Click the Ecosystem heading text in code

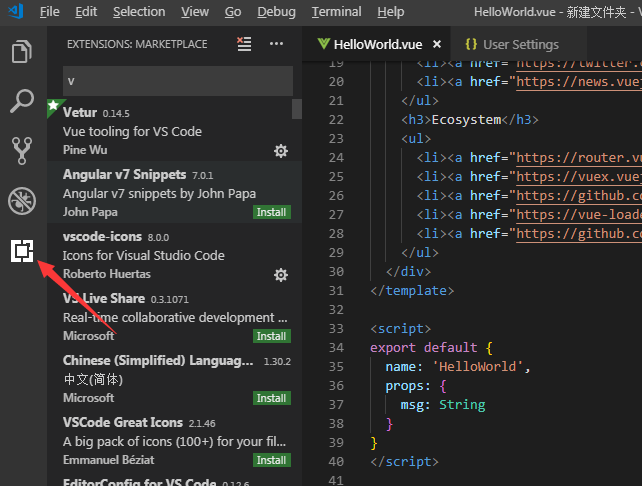pyautogui.click(x=466, y=120)
